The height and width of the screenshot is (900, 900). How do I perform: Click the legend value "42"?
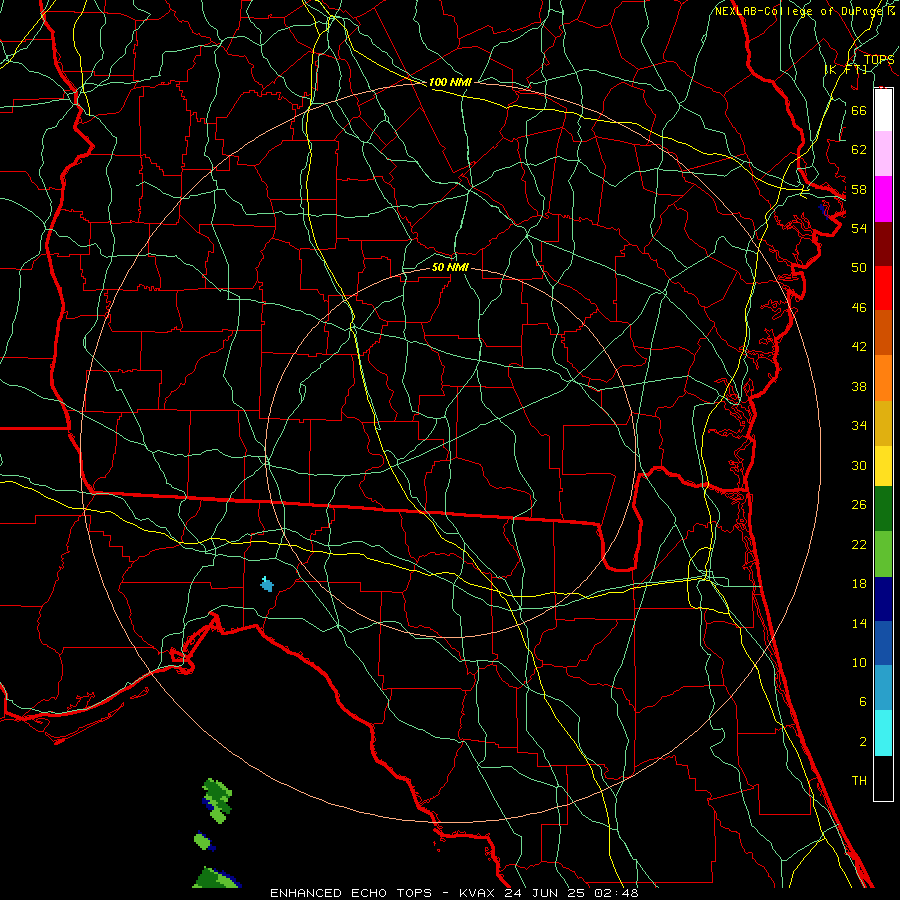pos(859,346)
